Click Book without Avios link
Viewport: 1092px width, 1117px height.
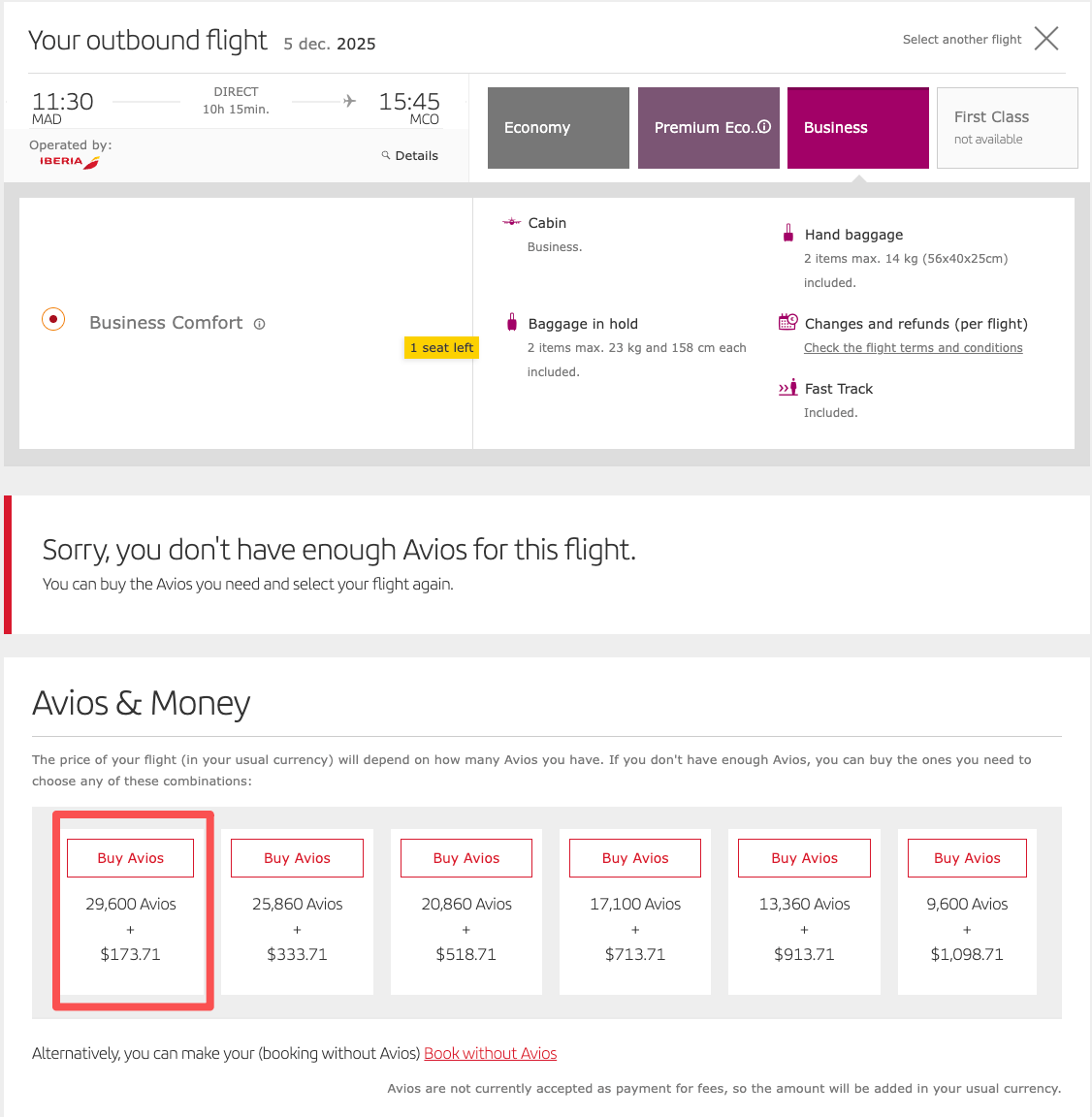(x=490, y=1054)
